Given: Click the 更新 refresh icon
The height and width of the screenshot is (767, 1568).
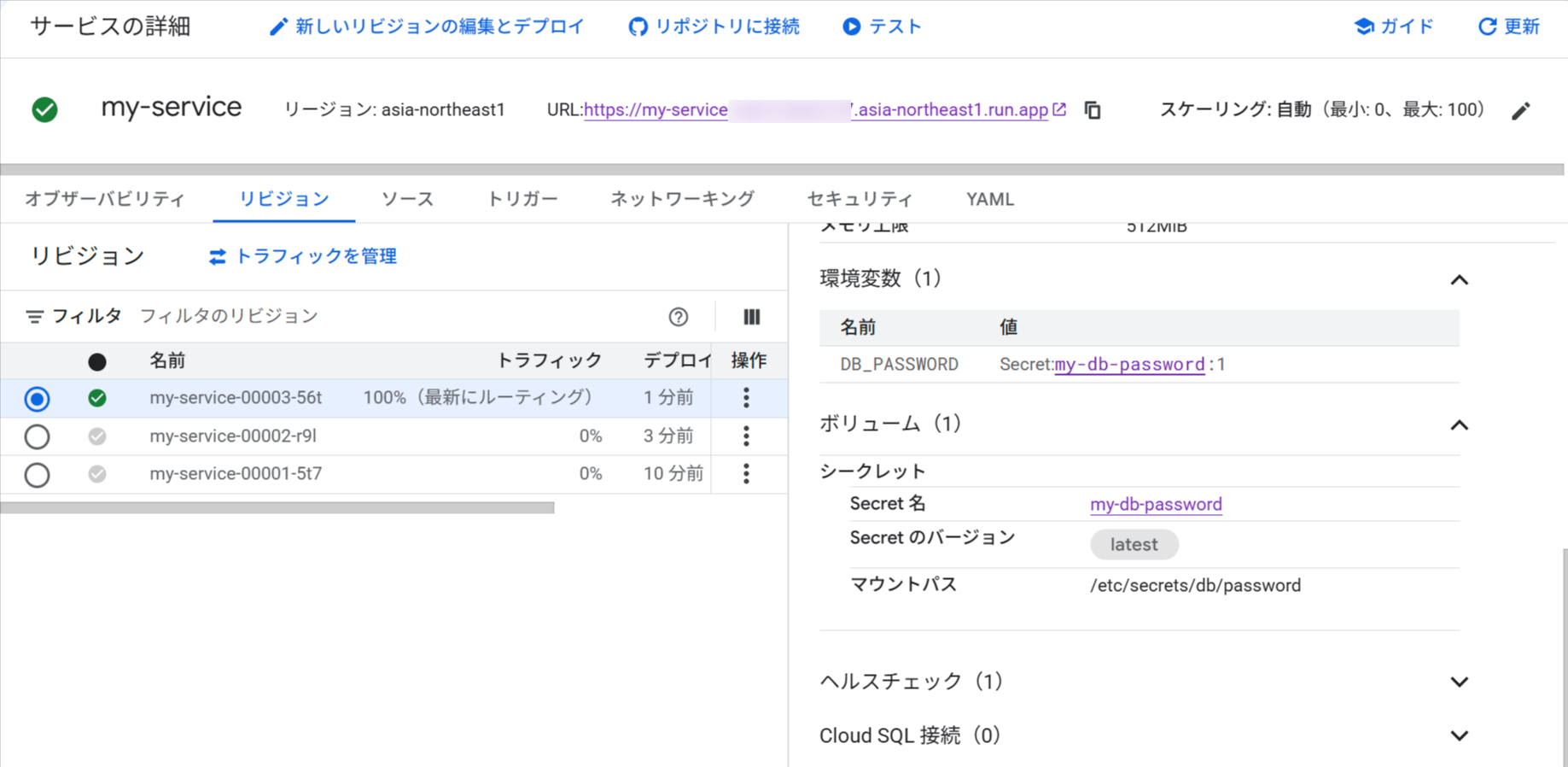Looking at the screenshot, I should click(x=1487, y=26).
